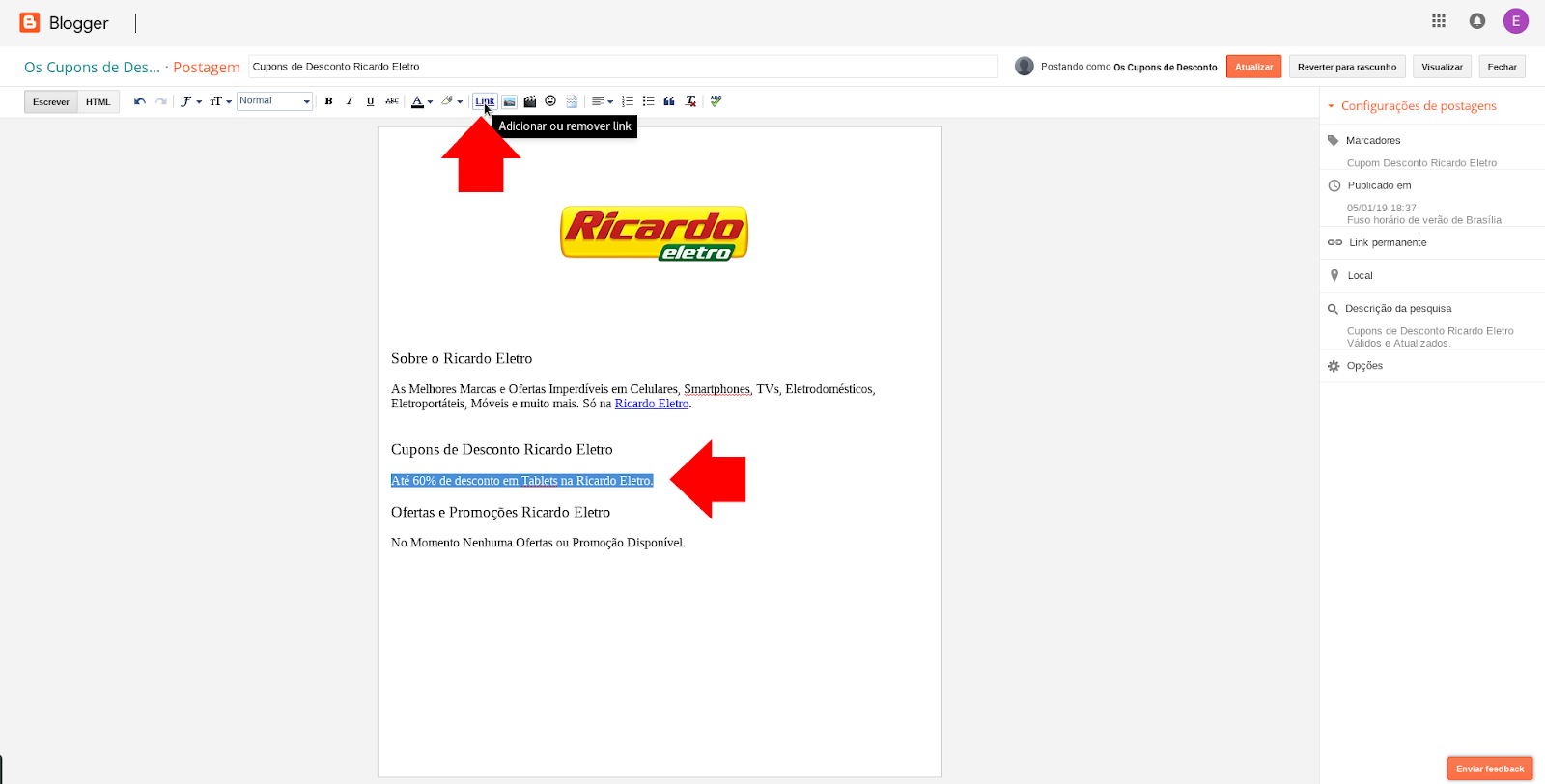Click the Enviar feedback button
Image resolution: width=1545 pixels, height=784 pixels.
[x=1490, y=769]
